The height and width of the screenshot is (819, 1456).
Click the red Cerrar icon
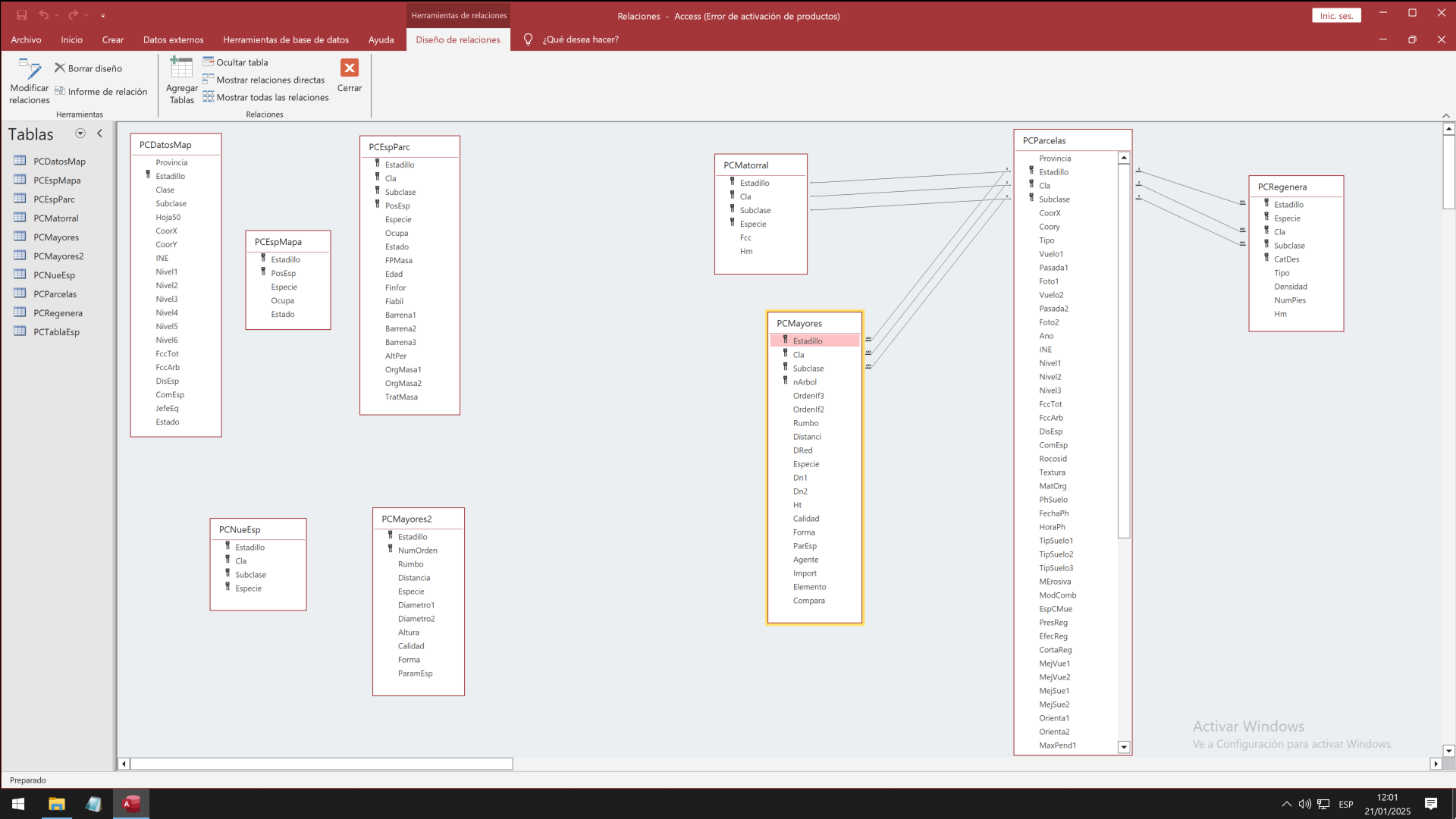click(x=350, y=68)
